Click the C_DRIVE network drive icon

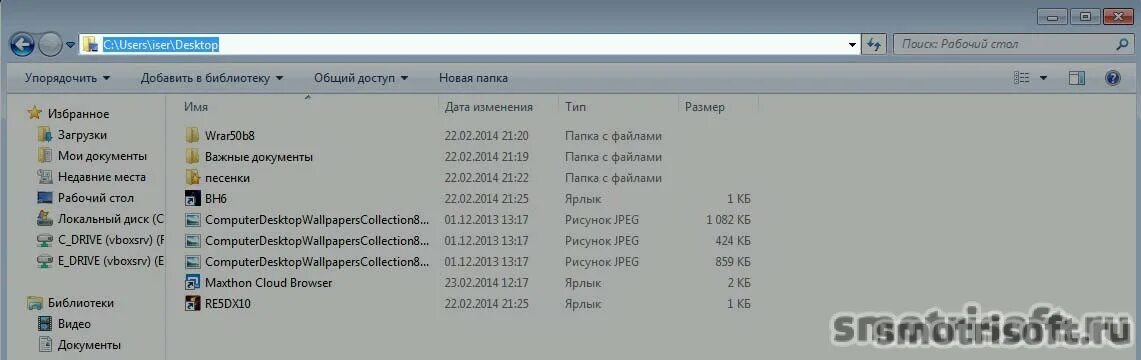click(45, 240)
